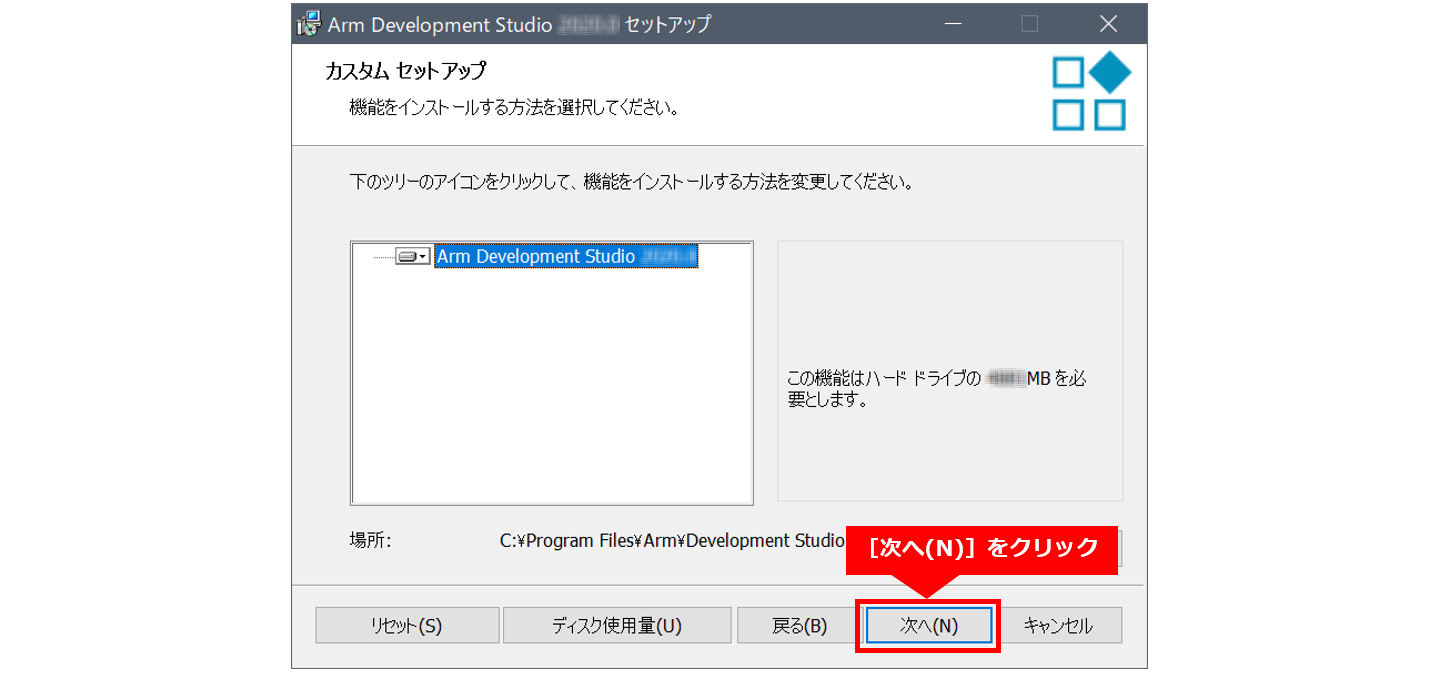This screenshot has width=1435, height=676.
Task: Click the hard drive requirement description text
Action: 937,390
